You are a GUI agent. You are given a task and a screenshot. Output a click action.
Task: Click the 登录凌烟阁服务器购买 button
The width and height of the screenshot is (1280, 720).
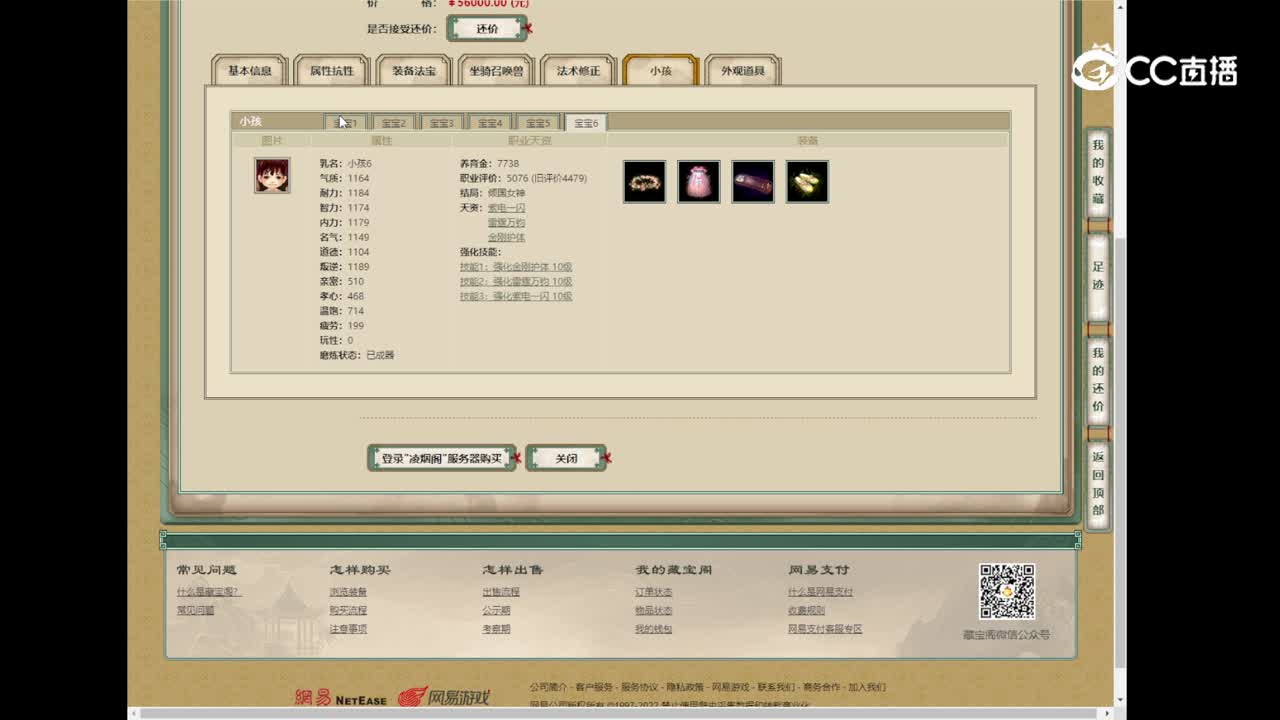click(442, 457)
